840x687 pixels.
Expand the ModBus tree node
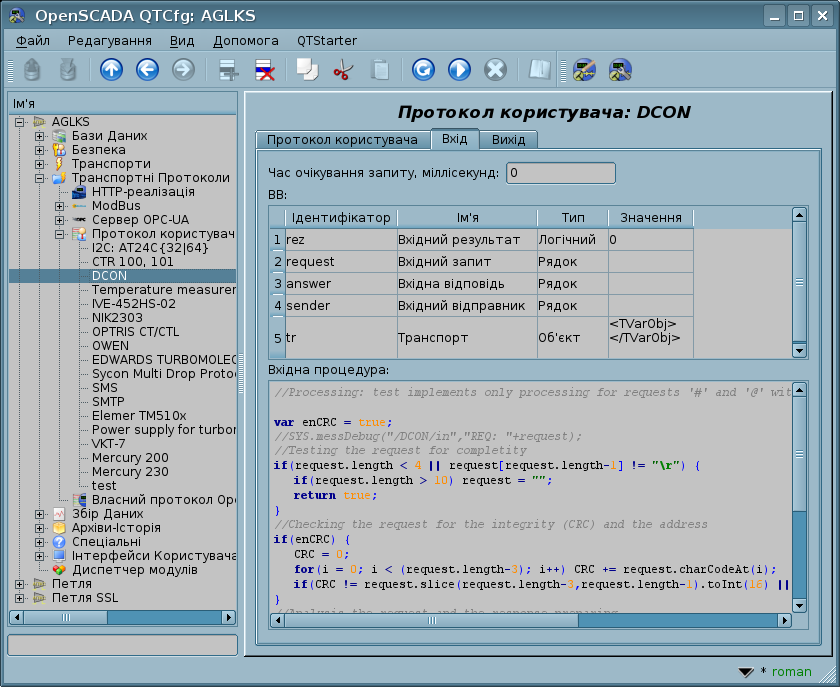[60, 206]
